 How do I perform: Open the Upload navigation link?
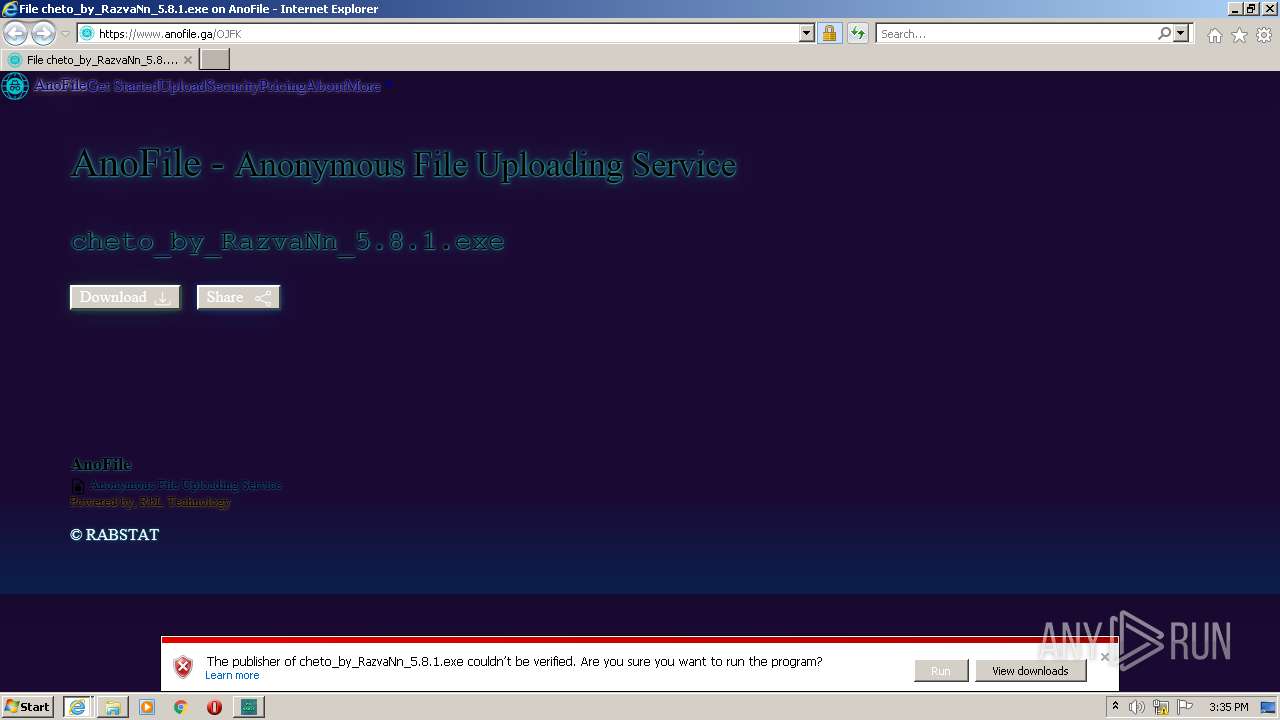(183, 86)
